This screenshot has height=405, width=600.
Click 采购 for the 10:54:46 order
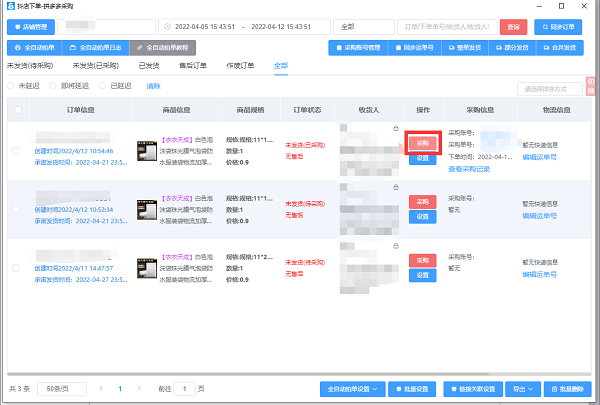coord(423,143)
